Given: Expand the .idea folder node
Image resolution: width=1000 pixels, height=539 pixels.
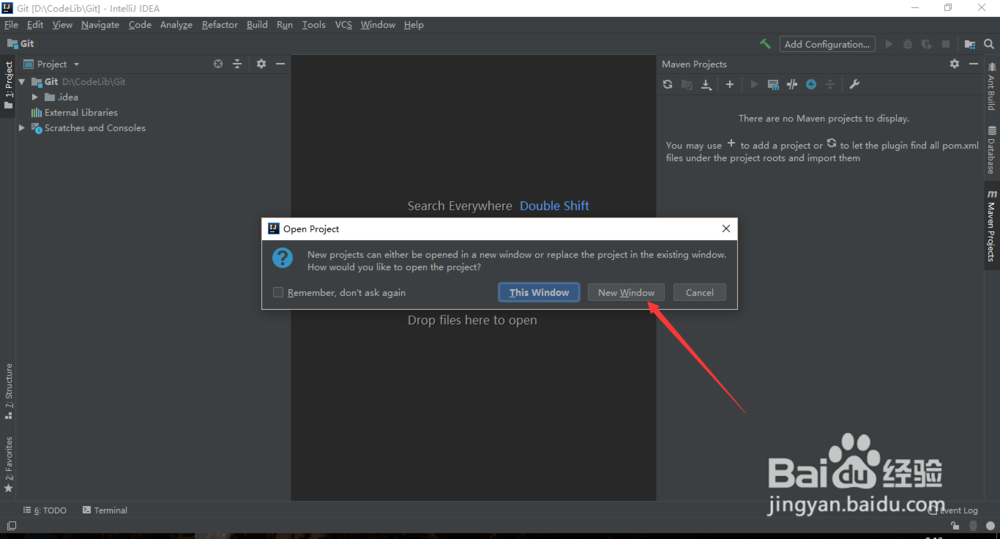Looking at the screenshot, I should coord(35,97).
